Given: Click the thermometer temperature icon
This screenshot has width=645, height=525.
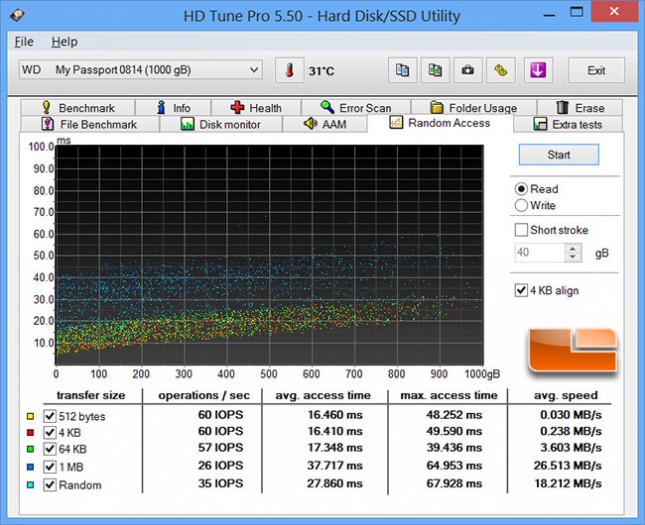Looking at the screenshot, I should (290, 70).
